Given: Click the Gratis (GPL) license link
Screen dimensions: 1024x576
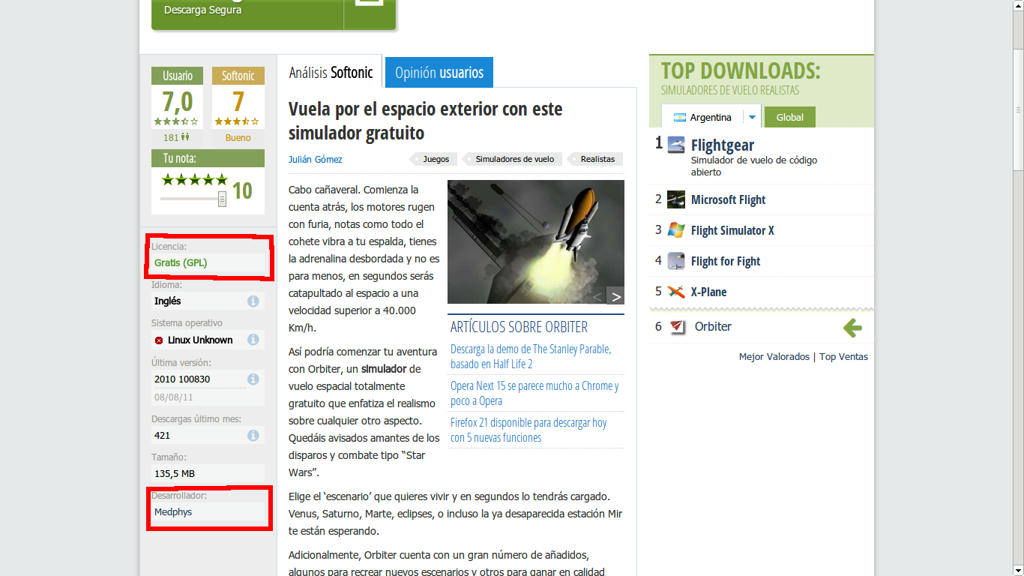Looking at the screenshot, I should (x=180, y=263).
